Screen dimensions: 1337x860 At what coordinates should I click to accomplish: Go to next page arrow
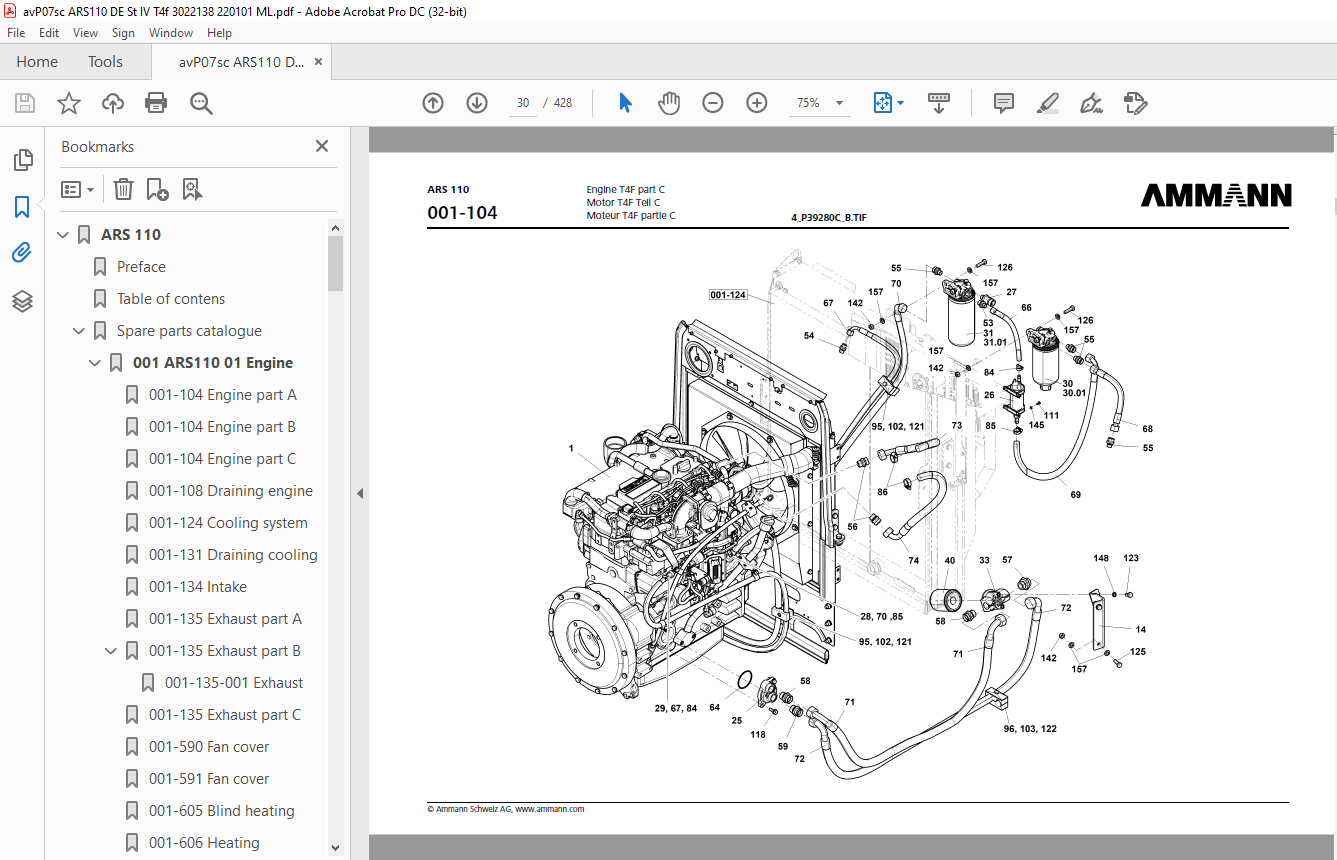tap(477, 103)
